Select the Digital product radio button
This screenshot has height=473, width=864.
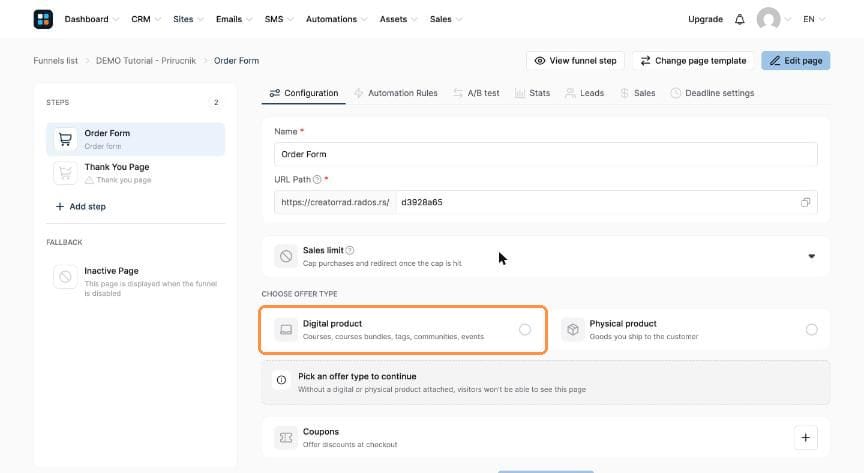525,330
